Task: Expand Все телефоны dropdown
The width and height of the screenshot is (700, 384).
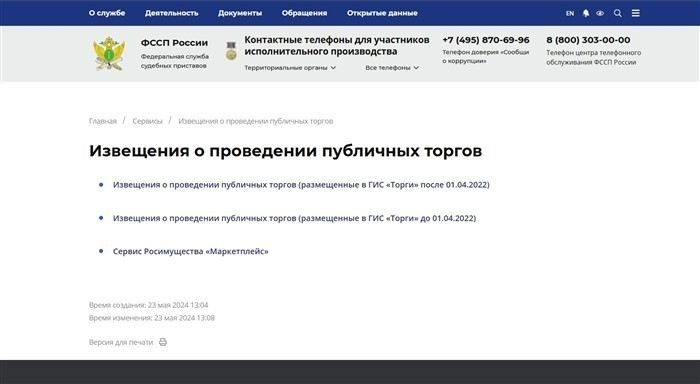Action: [392, 68]
